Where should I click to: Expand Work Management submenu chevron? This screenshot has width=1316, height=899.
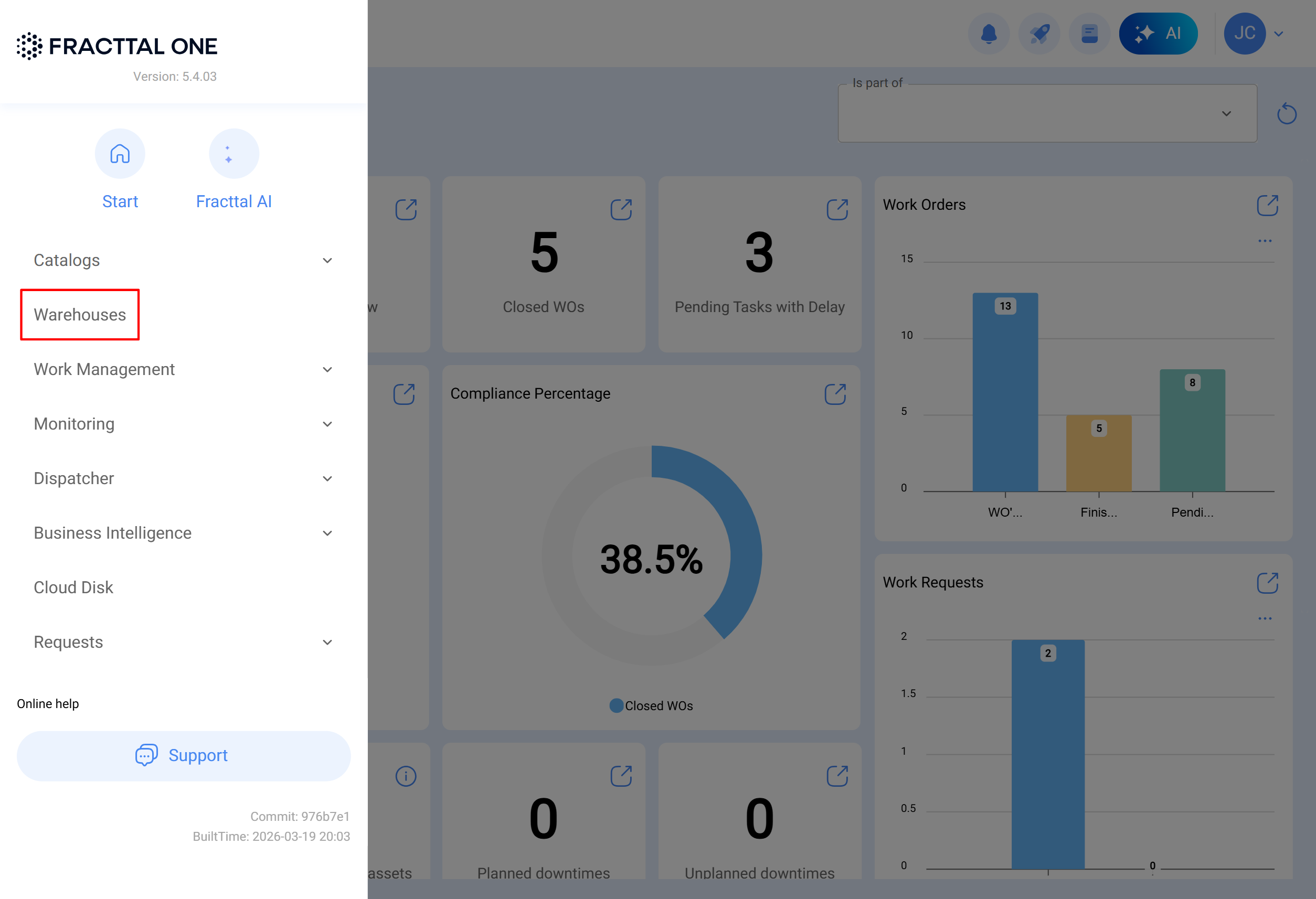point(327,370)
